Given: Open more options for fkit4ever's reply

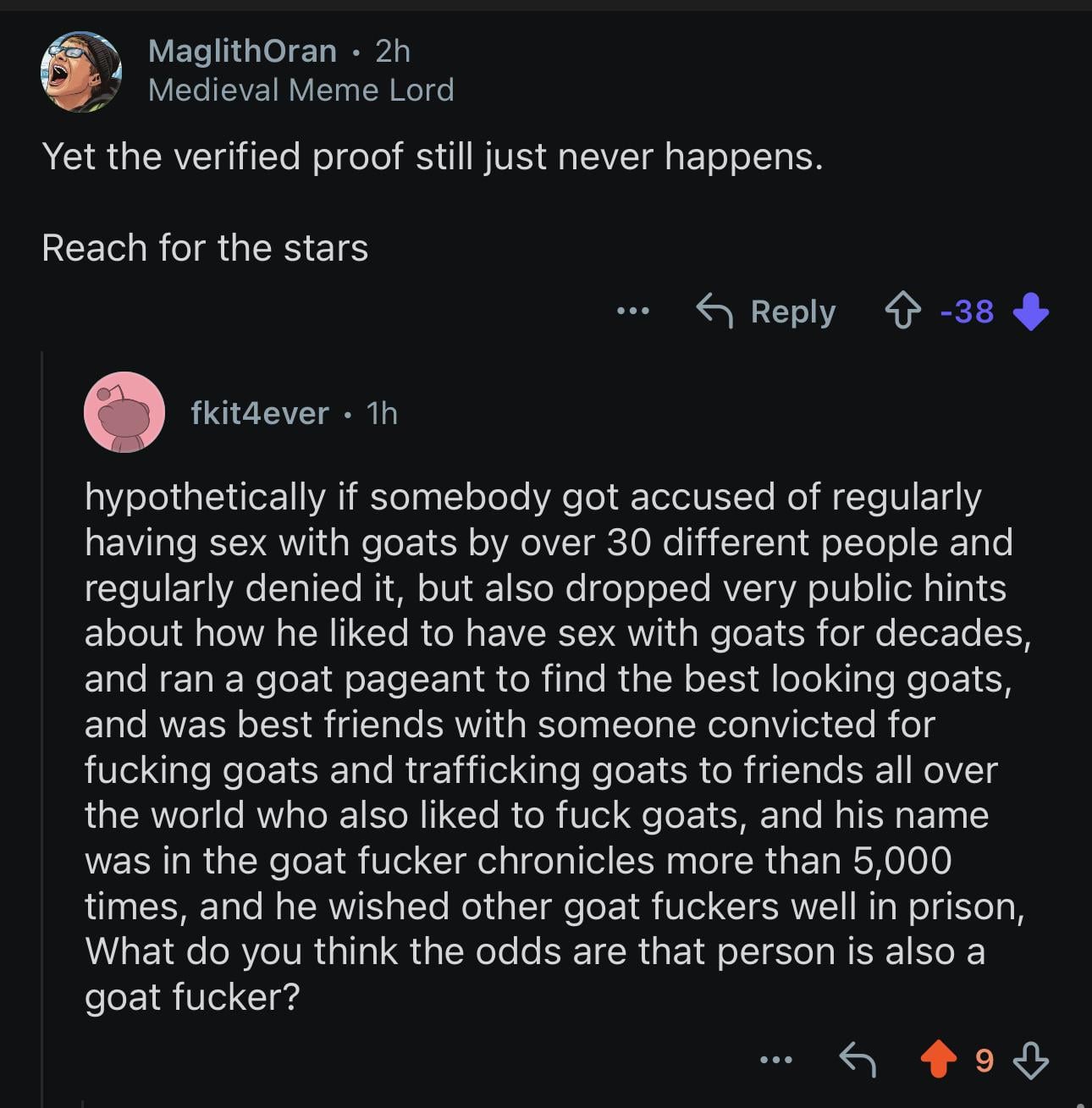Looking at the screenshot, I should 776,1059.
